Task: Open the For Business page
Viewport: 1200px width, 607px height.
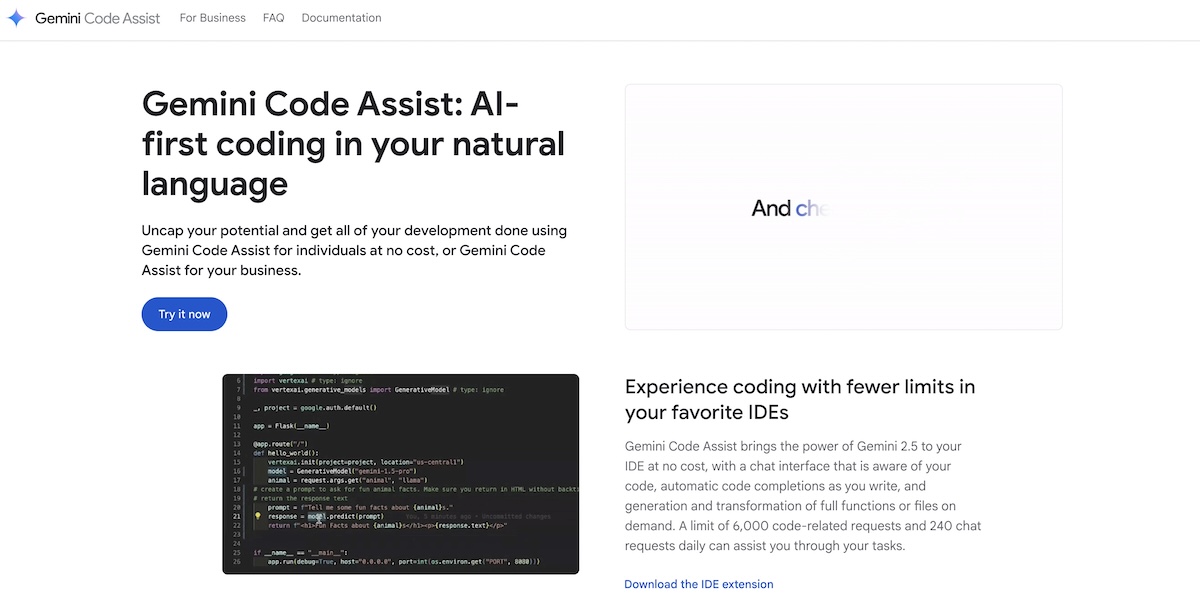Action: 212,18
